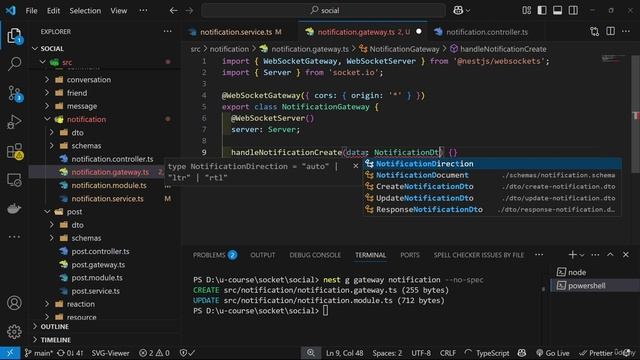Expand the TIMELINE section
Screen dimensions: 640x360
click(55, 340)
